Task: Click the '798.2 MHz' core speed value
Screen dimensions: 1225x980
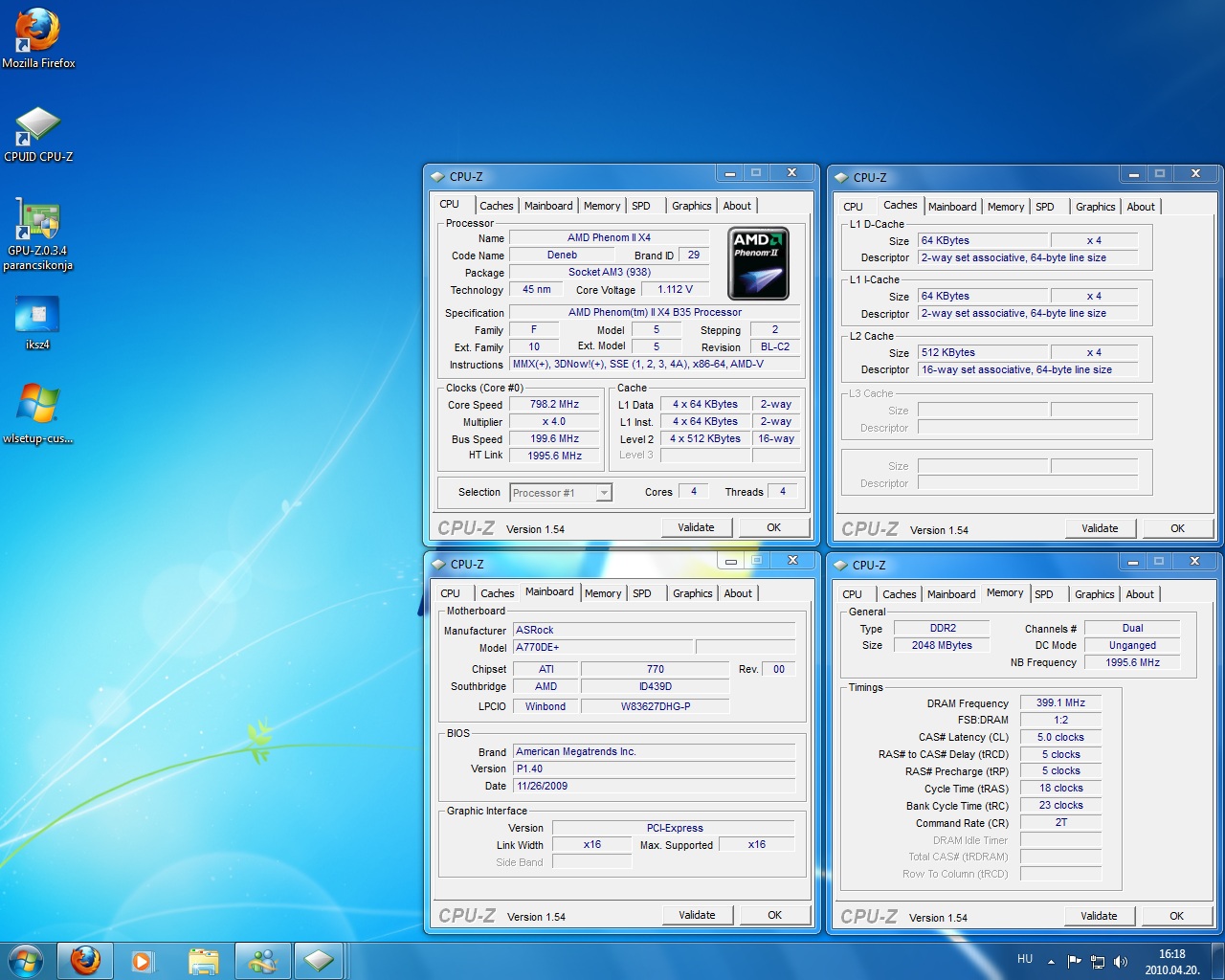Action: pyautogui.click(x=554, y=404)
